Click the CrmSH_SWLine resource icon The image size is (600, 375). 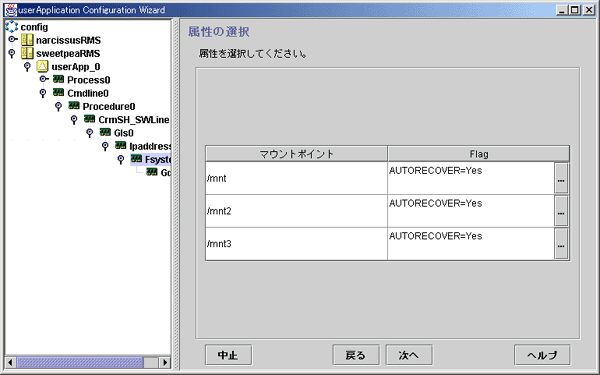click(x=90, y=119)
